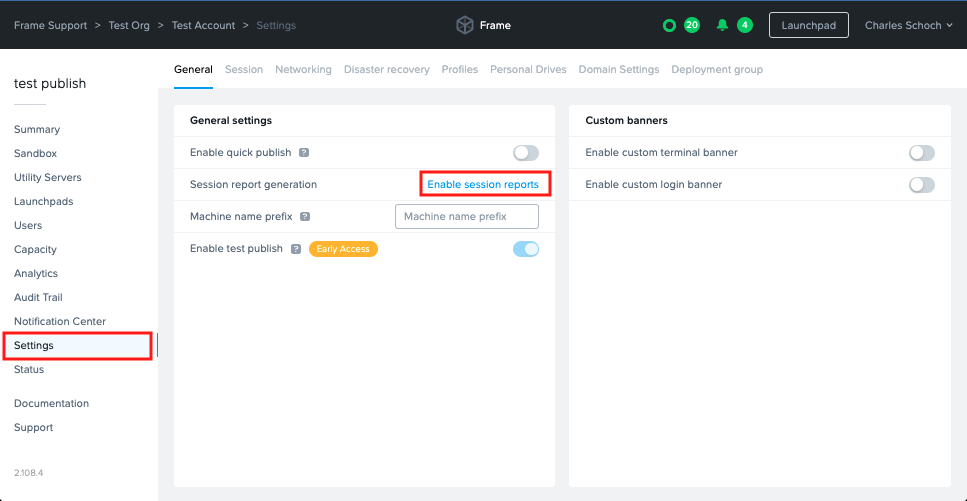This screenshot has width=967, height=501.
Task: Click help icon beside Enable test publish
Action: pyautogui.click(x=296, y=249)
